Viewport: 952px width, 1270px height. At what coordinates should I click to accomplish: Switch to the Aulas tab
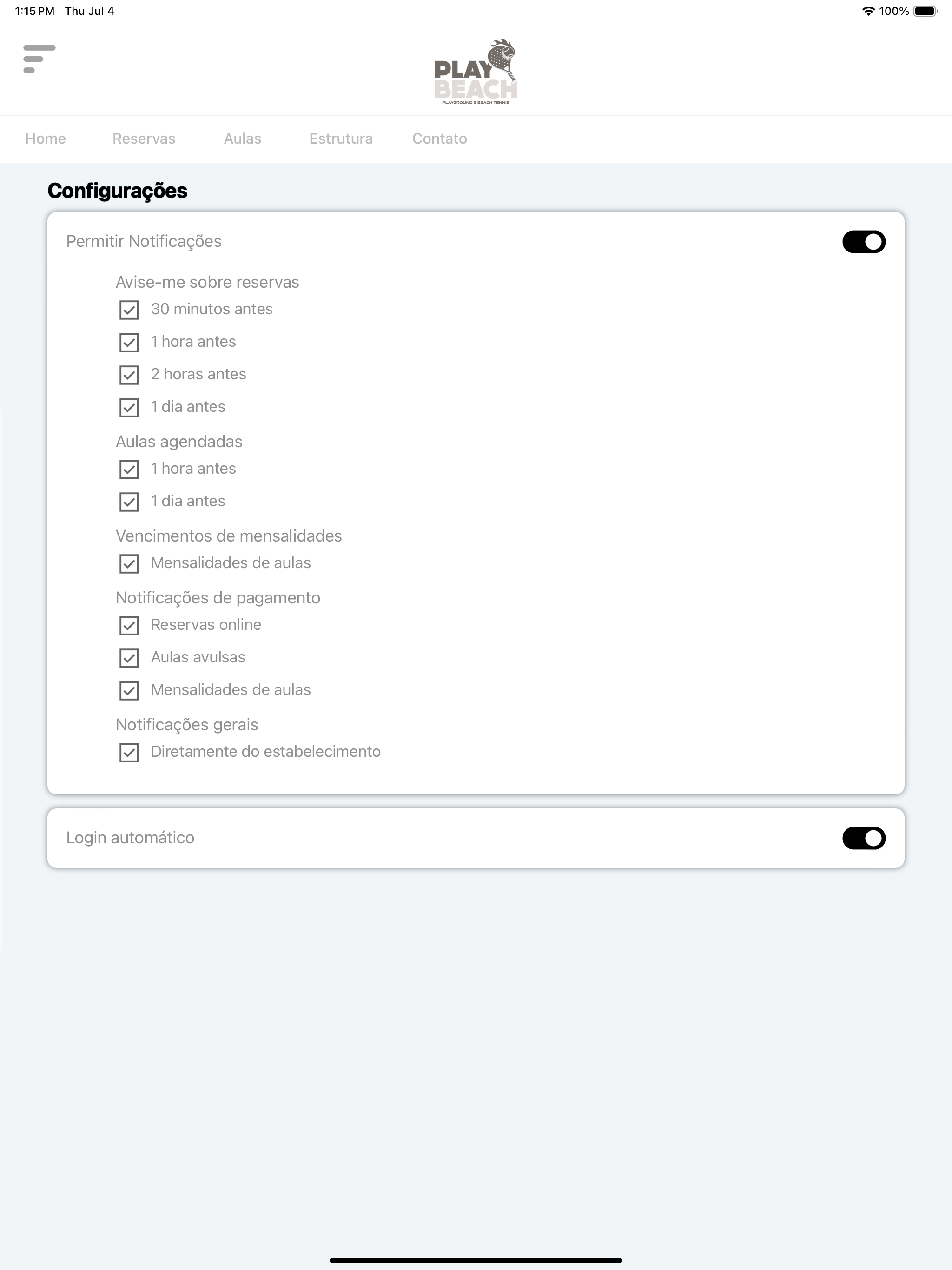(242, 139)
